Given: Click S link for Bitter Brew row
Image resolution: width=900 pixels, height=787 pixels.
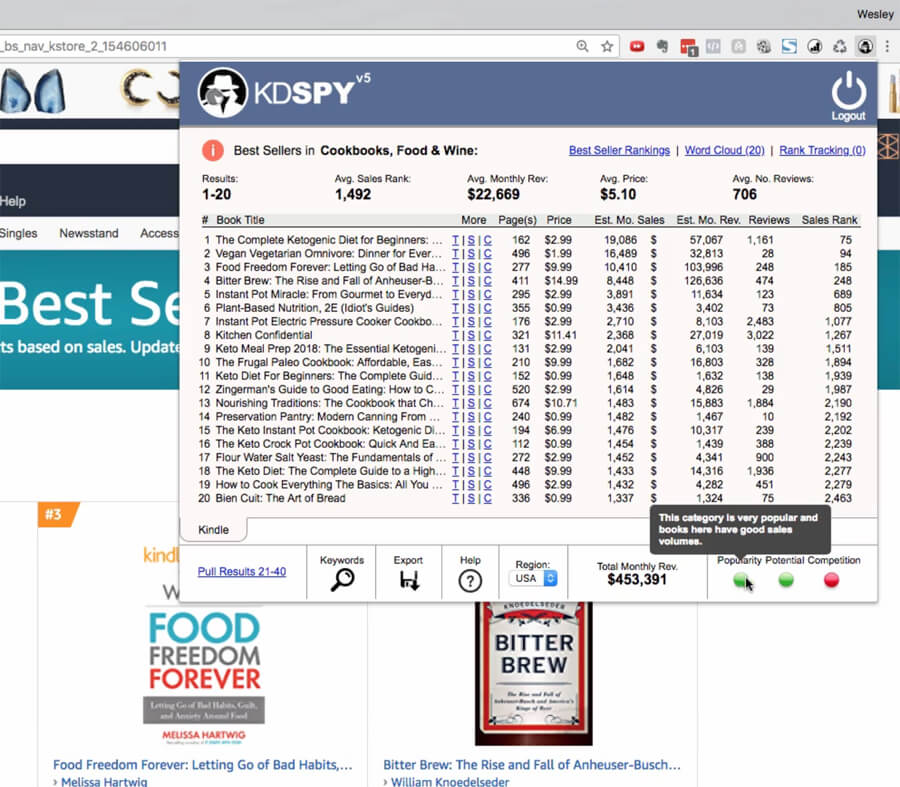Looking at the screenshot, I should coord(471,281).
